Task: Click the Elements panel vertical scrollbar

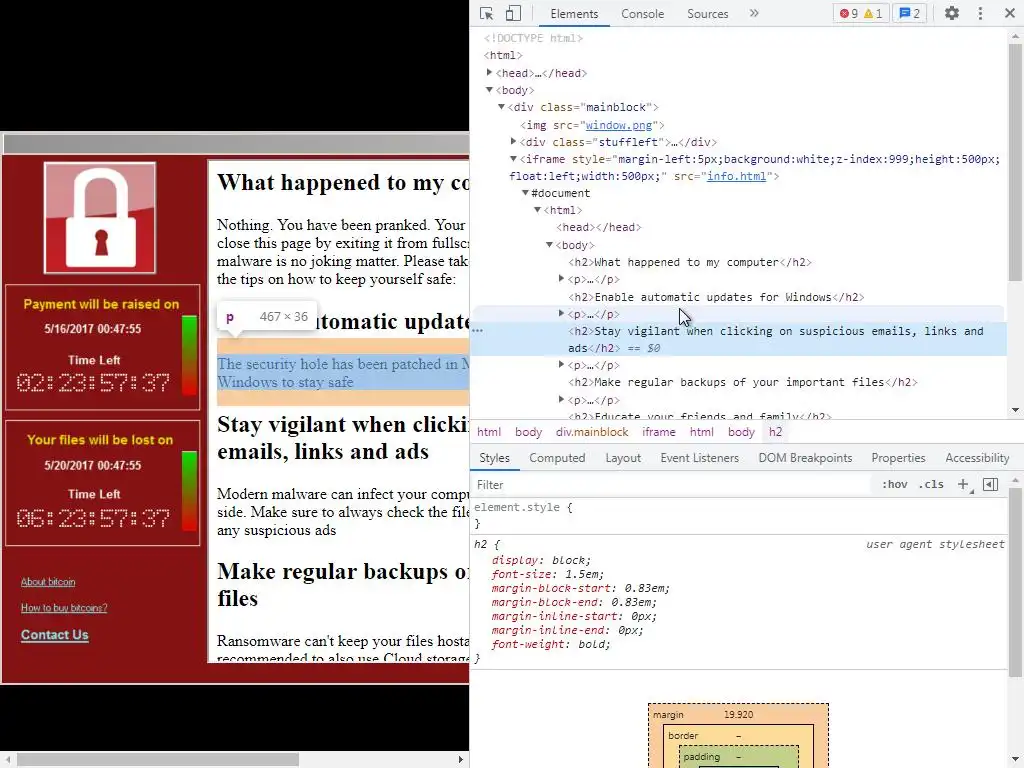Action: pyautogui.click(x=1015, y=163)
